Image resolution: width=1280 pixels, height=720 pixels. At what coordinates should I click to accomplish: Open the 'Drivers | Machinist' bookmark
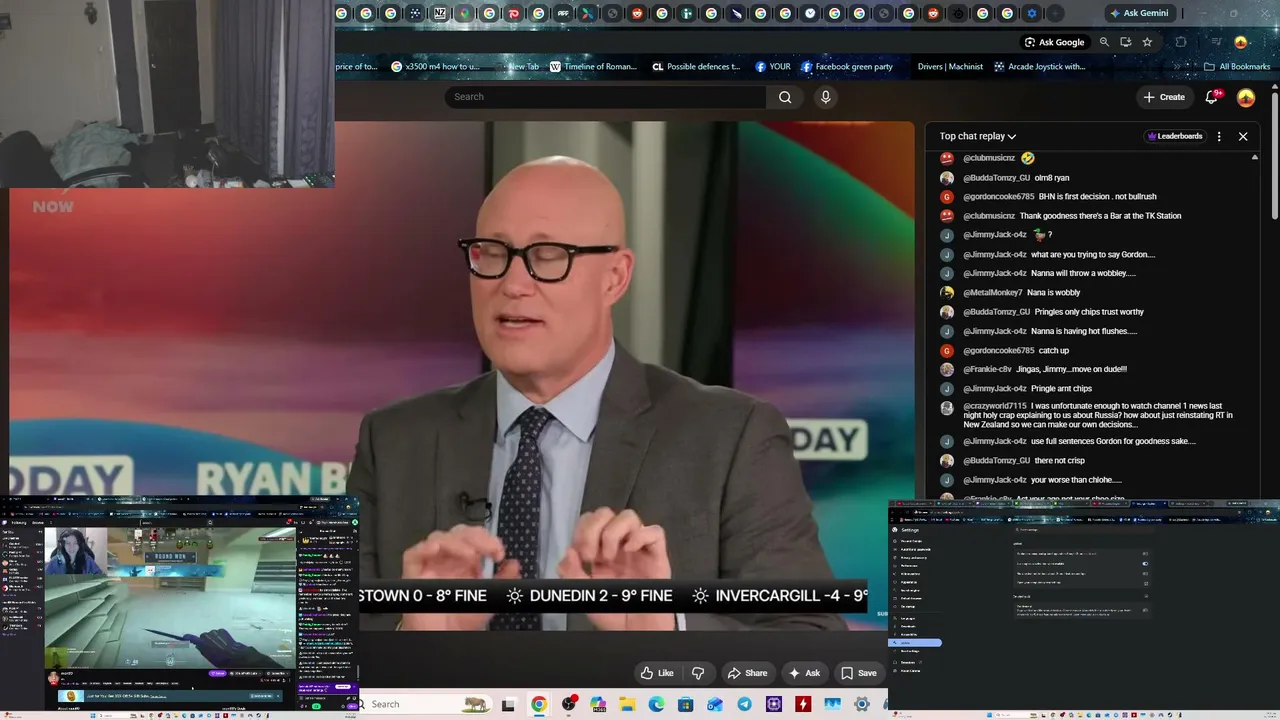(x=950, y=67)
